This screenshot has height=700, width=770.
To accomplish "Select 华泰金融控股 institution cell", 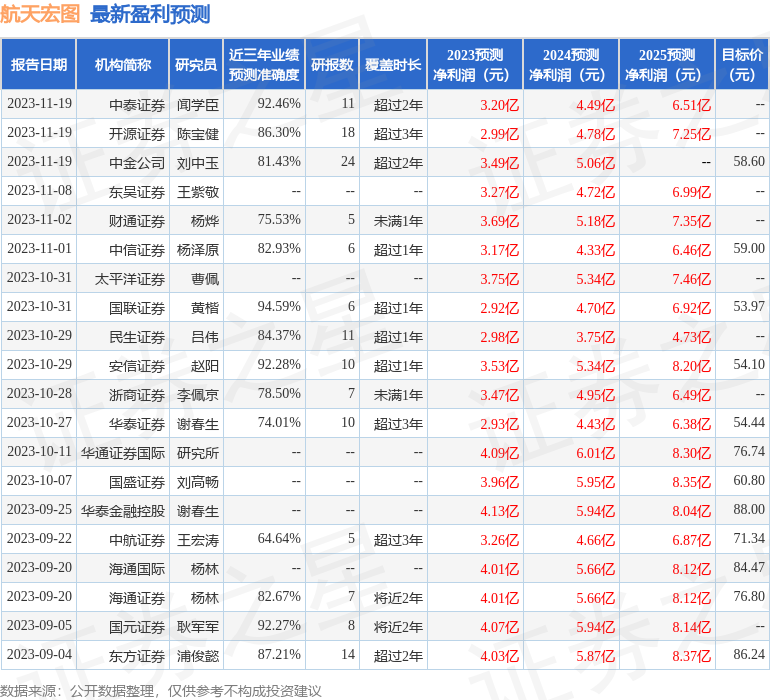I will tap(123, 510).
